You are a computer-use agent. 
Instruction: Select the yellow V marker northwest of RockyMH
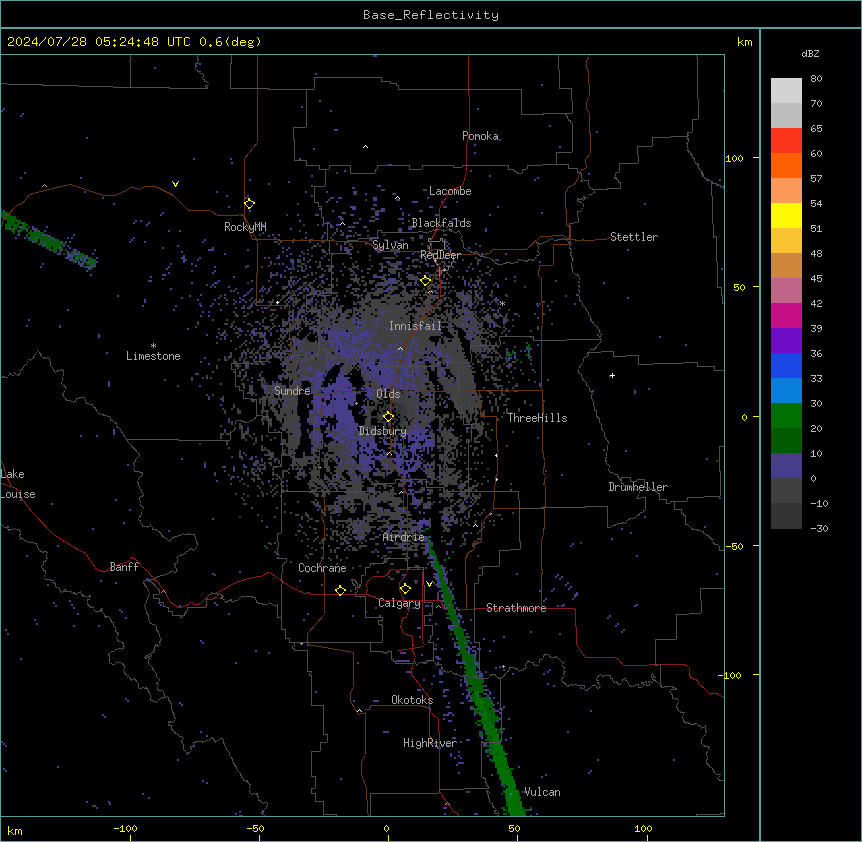(x=175, y=184)
